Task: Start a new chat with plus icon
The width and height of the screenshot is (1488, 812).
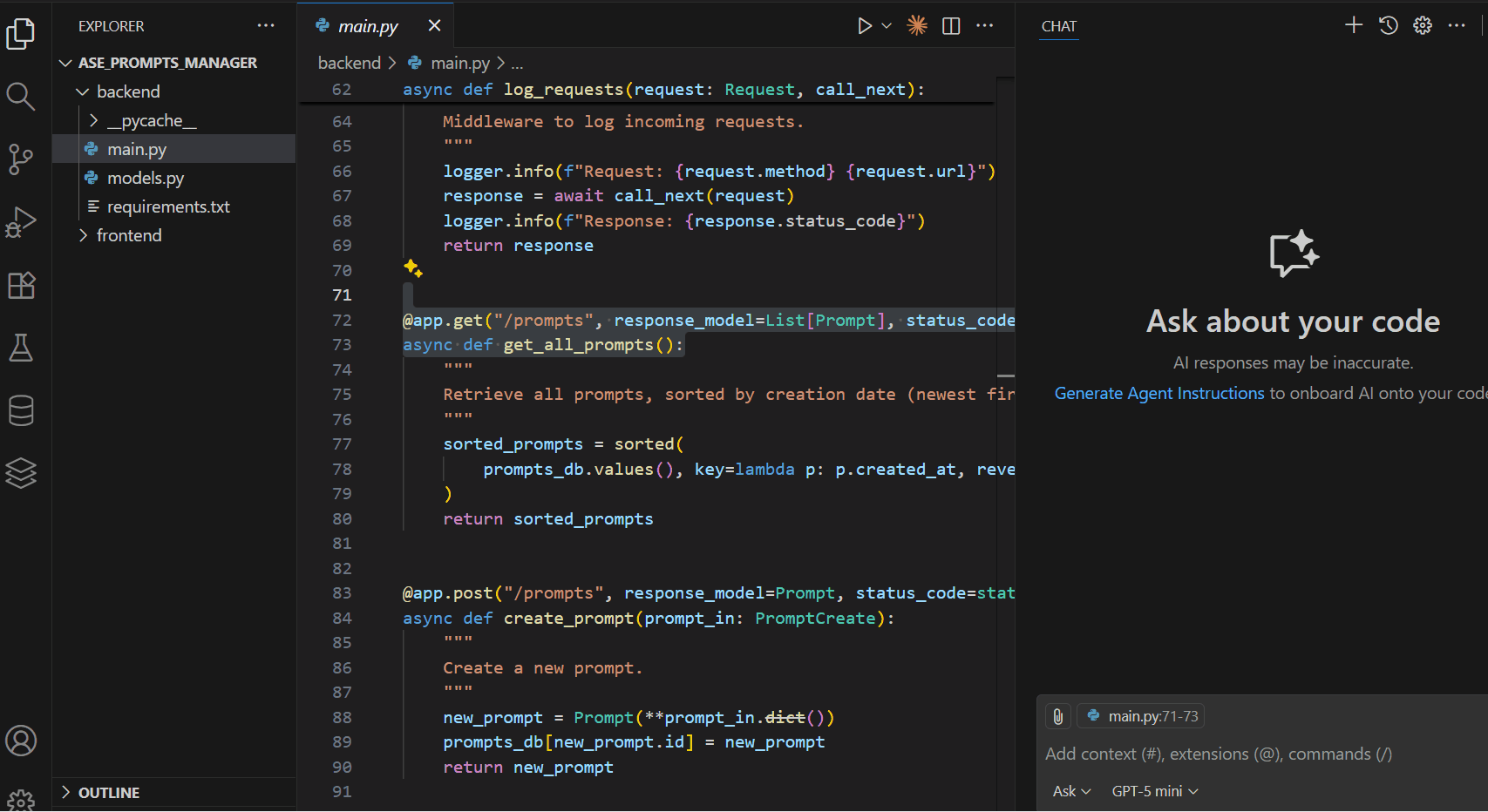Action: pyautogui.click(x=1354, y=25)
